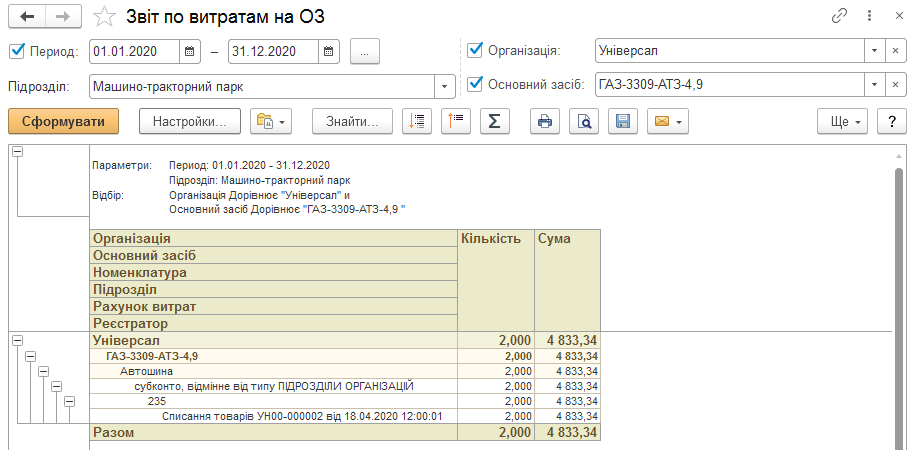Calculate sum of selected cells (Sigma)
The height and width of the screenshot is (450, 912).
495,122
